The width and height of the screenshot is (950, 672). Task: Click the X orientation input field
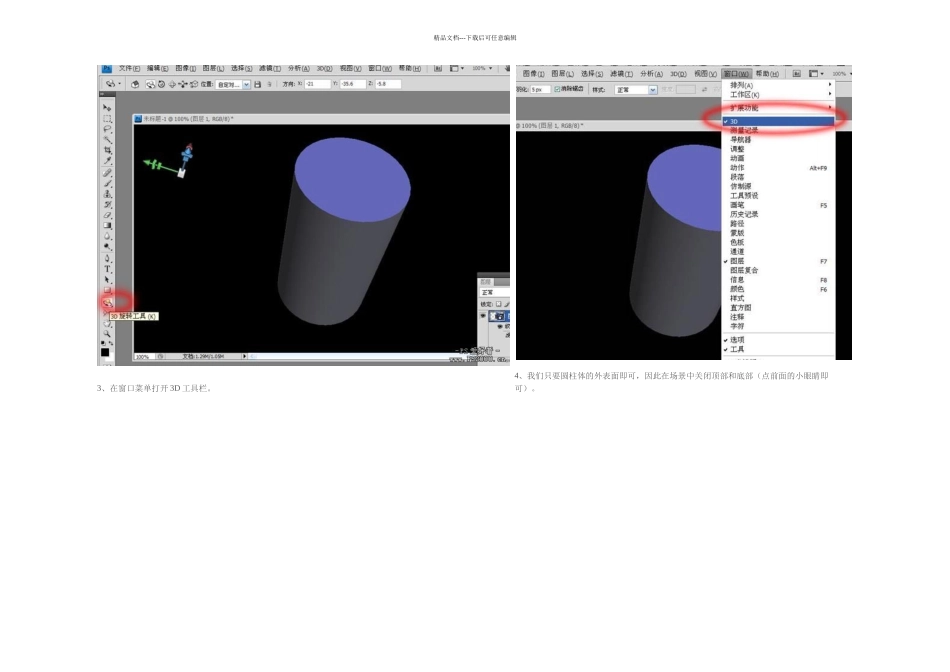319,85
